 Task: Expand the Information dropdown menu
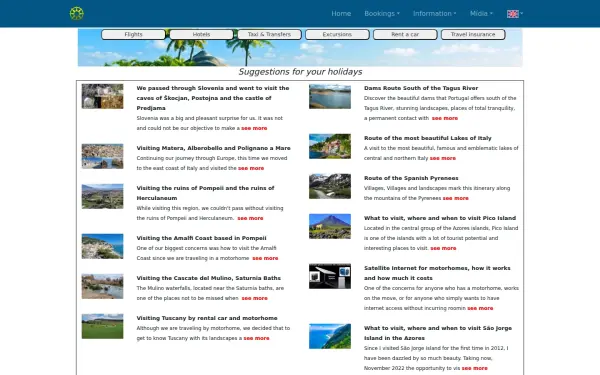pyautogui.click(x=435, y=13)
